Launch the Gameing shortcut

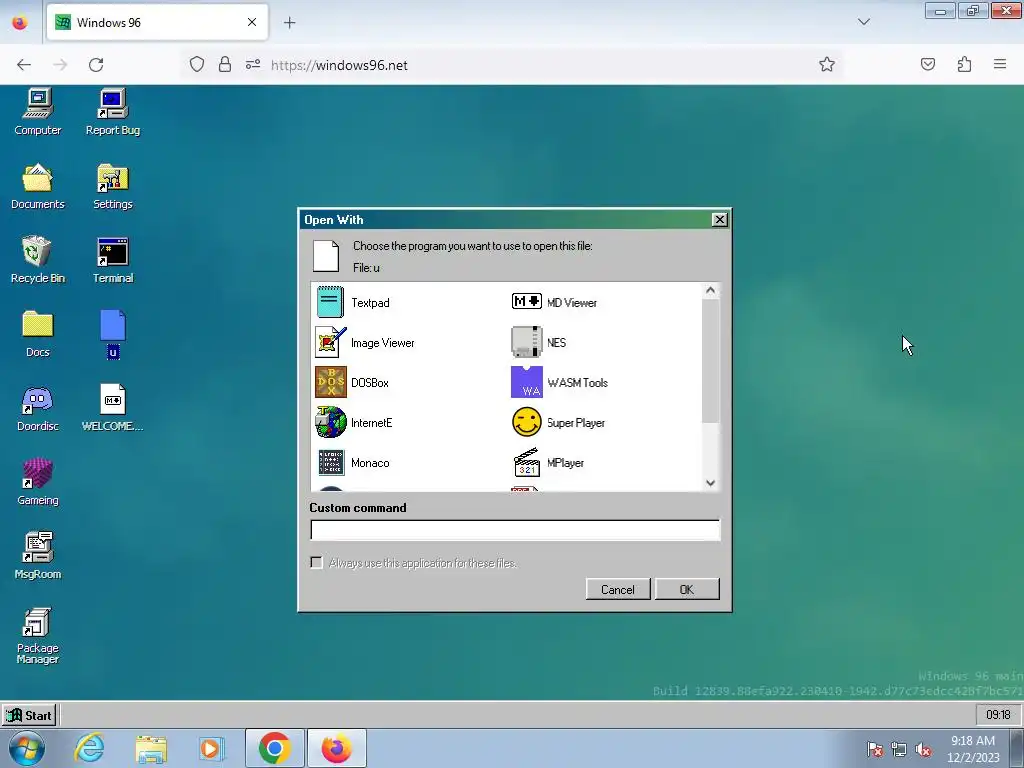(38, 482)
